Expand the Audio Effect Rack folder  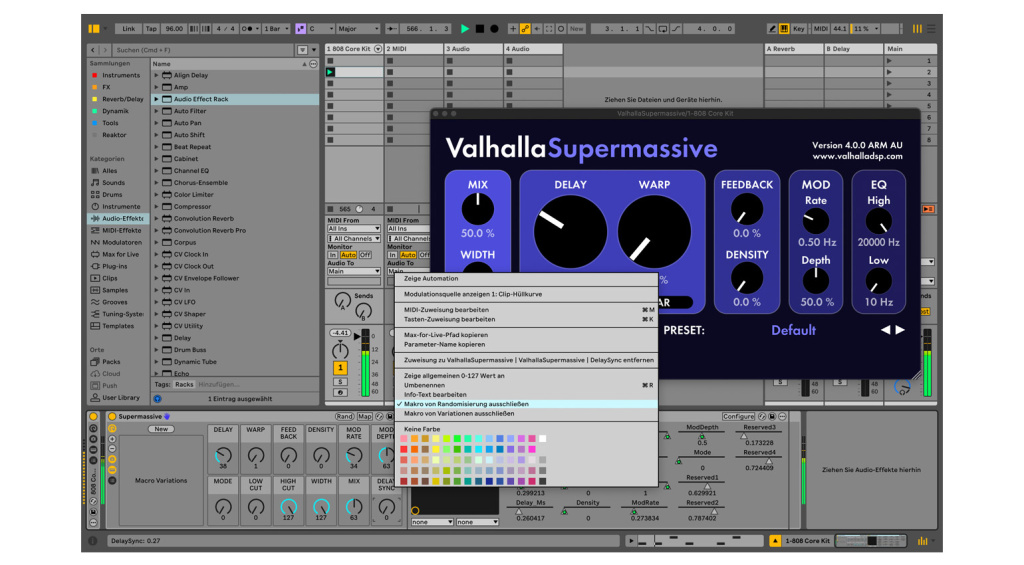click(156, 99)
